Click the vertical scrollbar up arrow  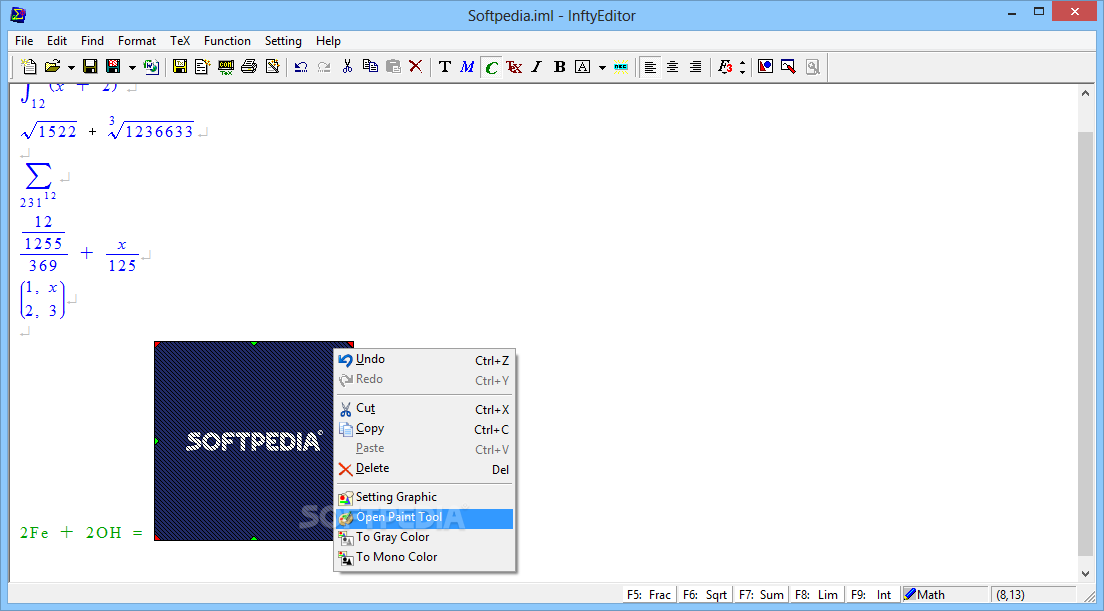tap(1085, 93)
